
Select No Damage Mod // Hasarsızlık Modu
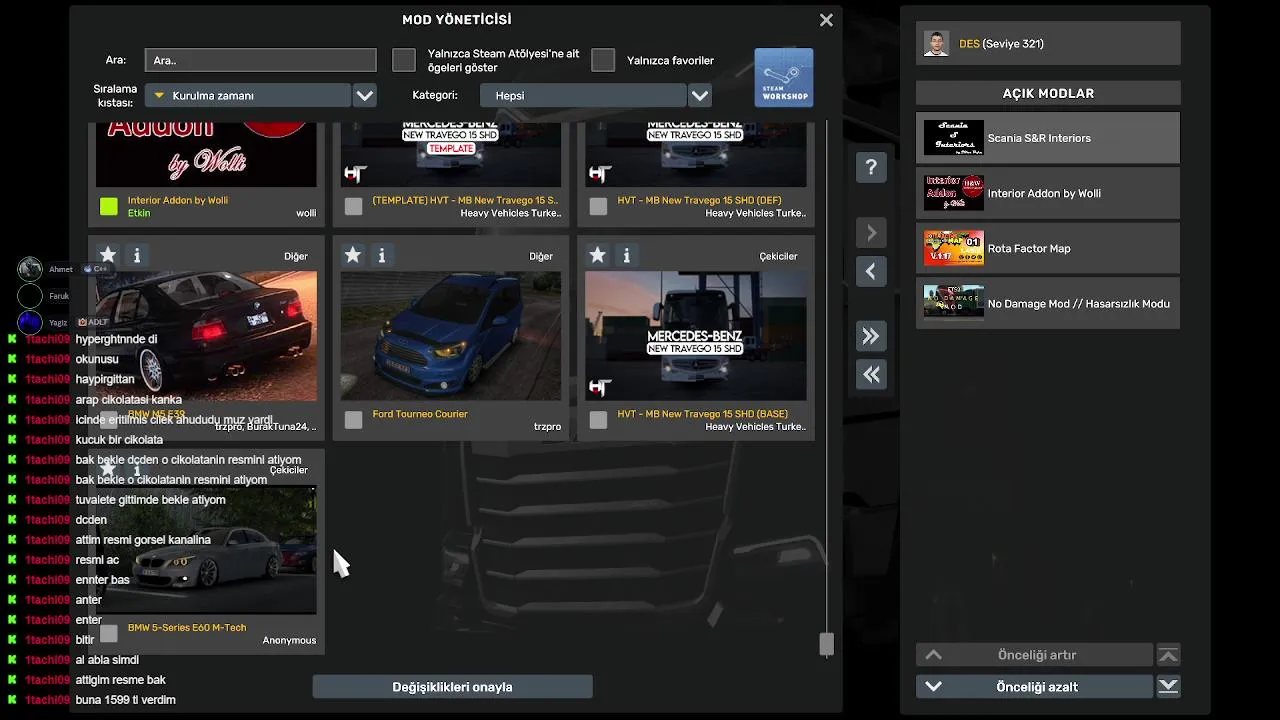click(x=1048, y=303)
